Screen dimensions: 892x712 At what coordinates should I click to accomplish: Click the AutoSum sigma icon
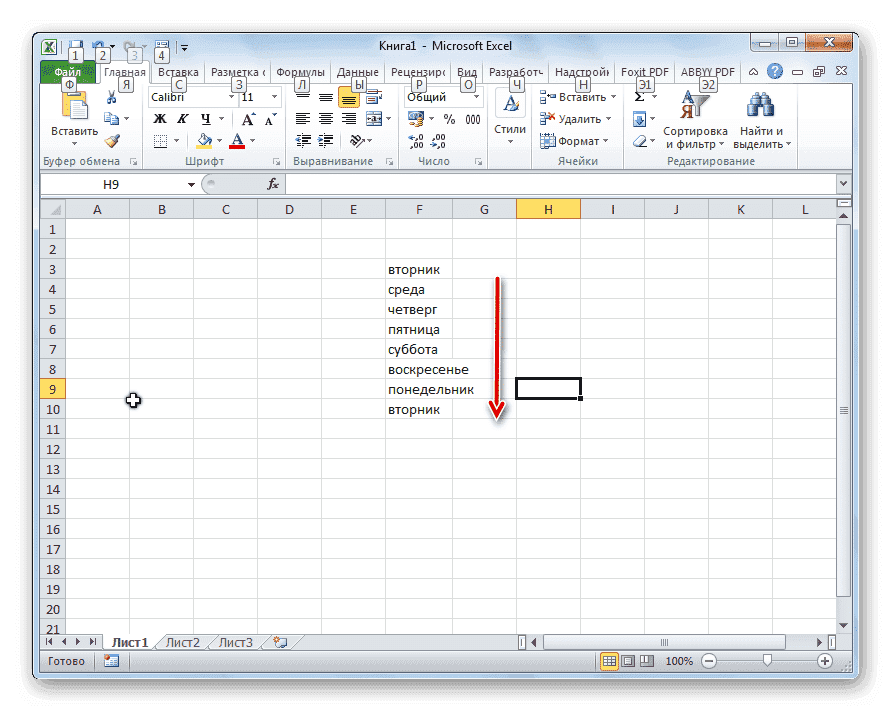(x=640, y=97)
